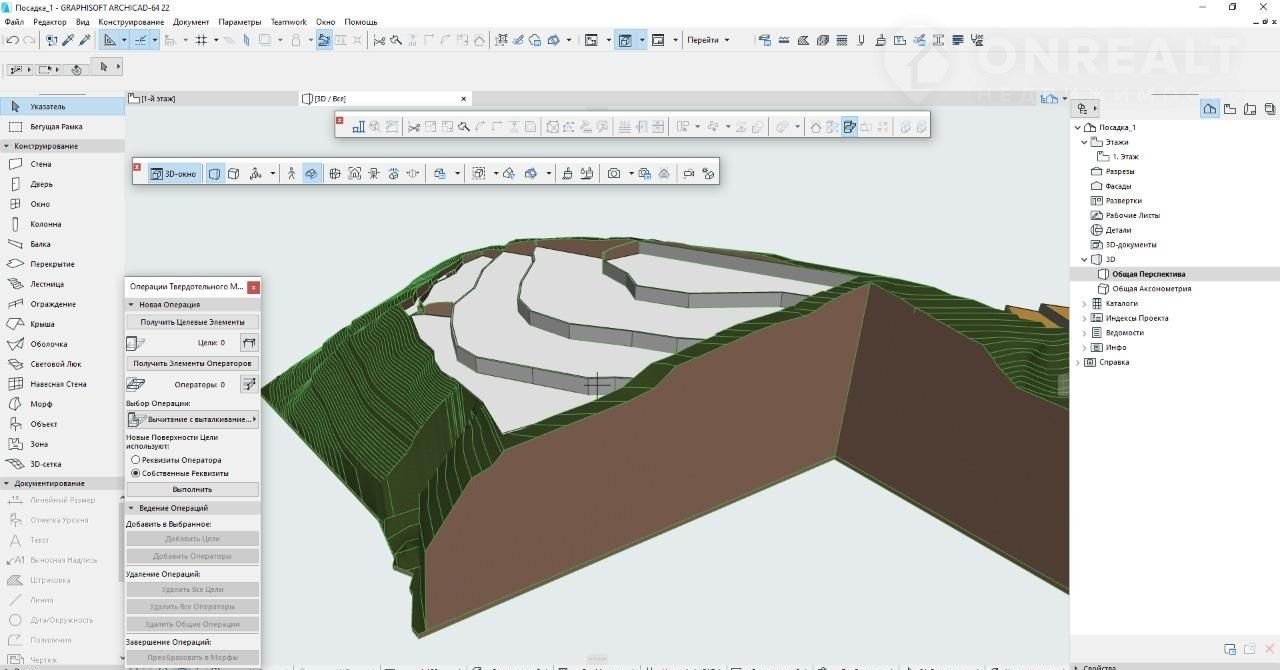Image resolution: width=1280 pixels, height=670 pixels.
Task: Select Собственные Реквизиты radio button
Action: [136, 473]
